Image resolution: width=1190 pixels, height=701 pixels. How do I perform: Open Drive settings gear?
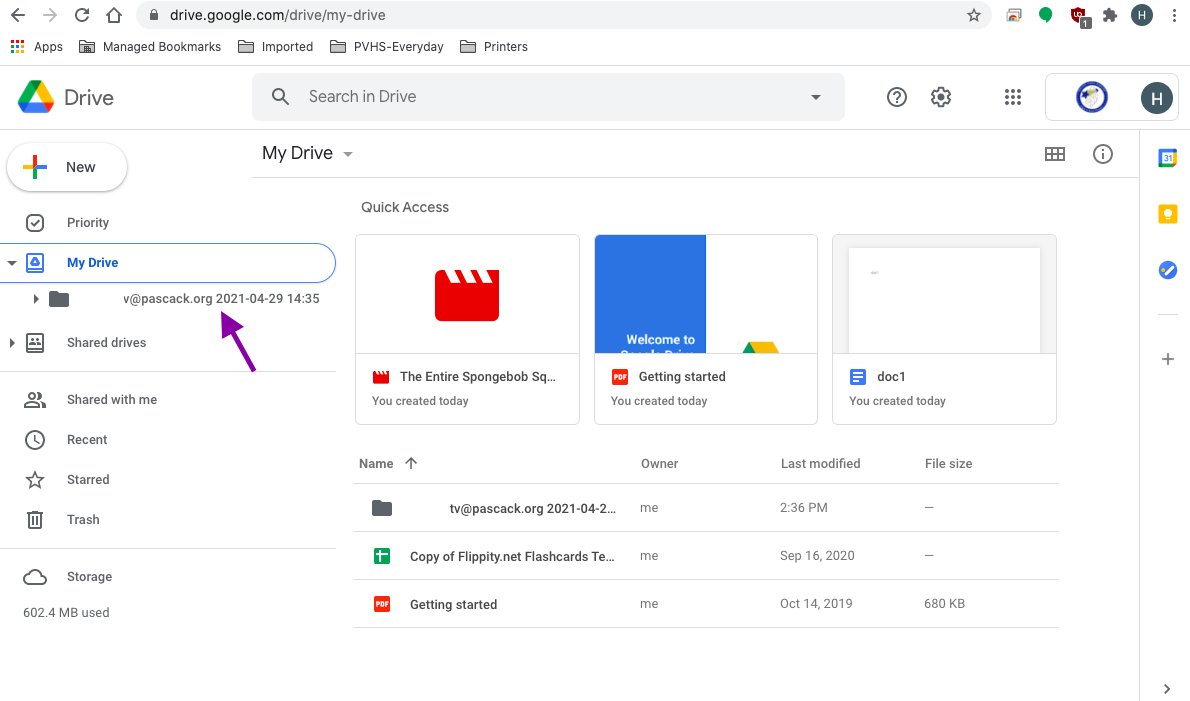click(941, 97)
